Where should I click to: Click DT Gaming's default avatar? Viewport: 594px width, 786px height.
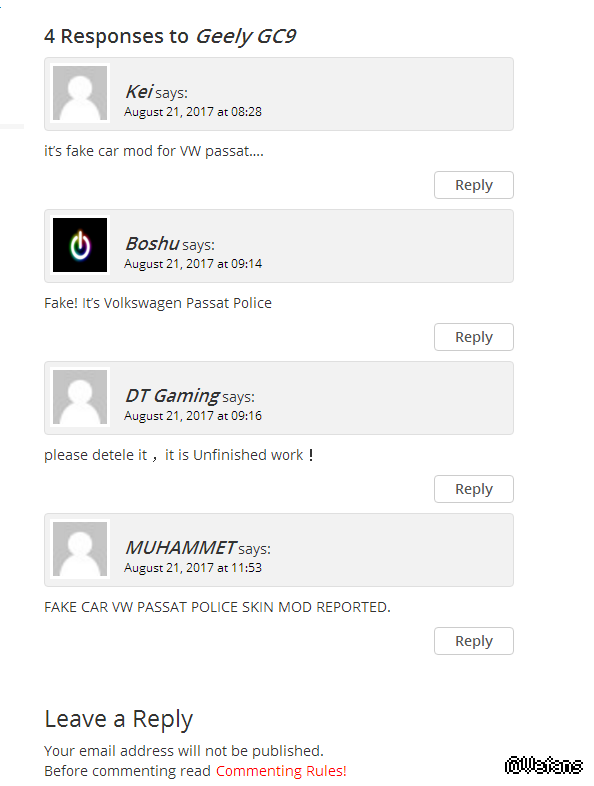tap(80, 397)
